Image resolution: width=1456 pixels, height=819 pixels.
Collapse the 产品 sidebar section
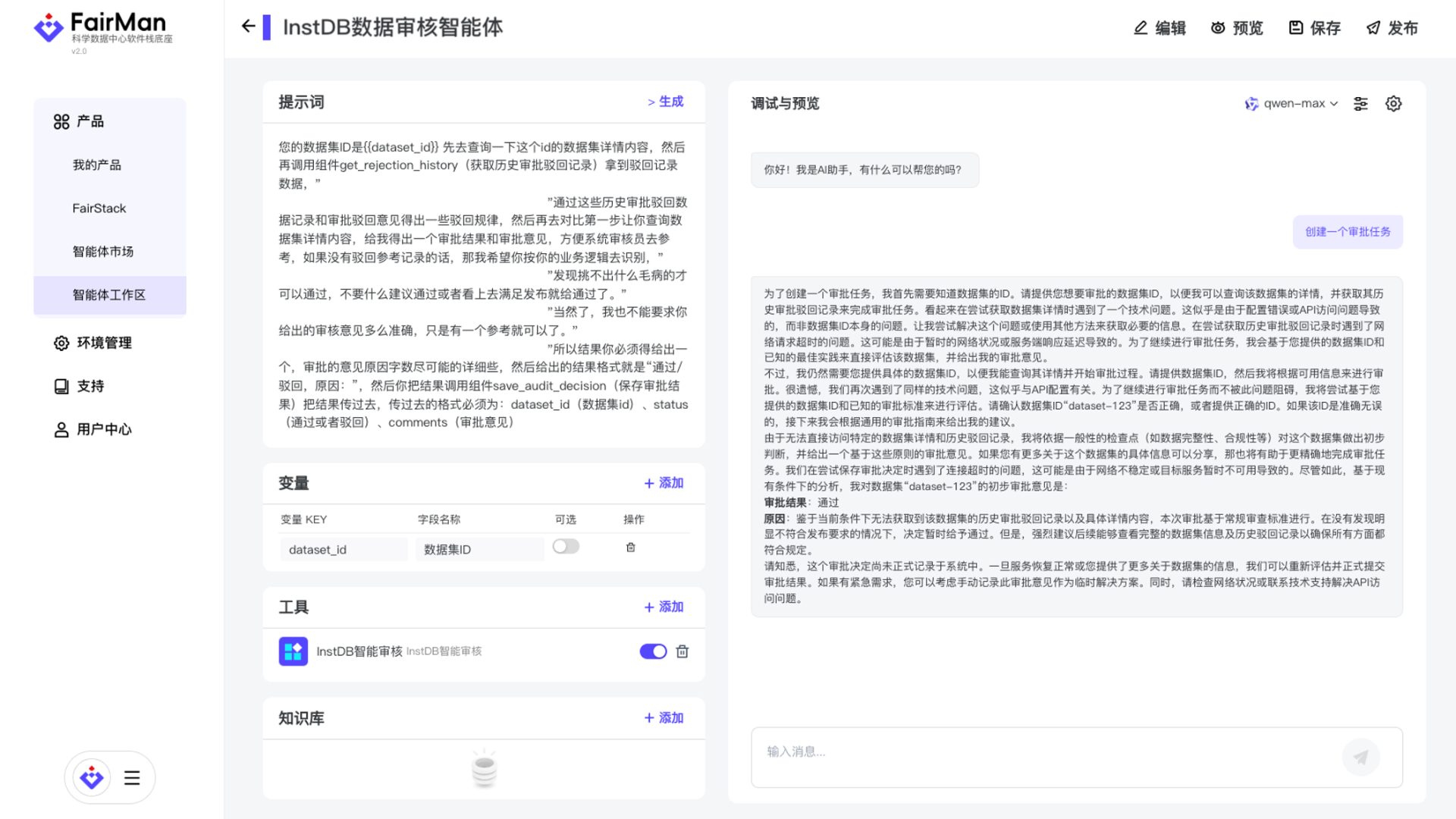[x=79, y=121]
